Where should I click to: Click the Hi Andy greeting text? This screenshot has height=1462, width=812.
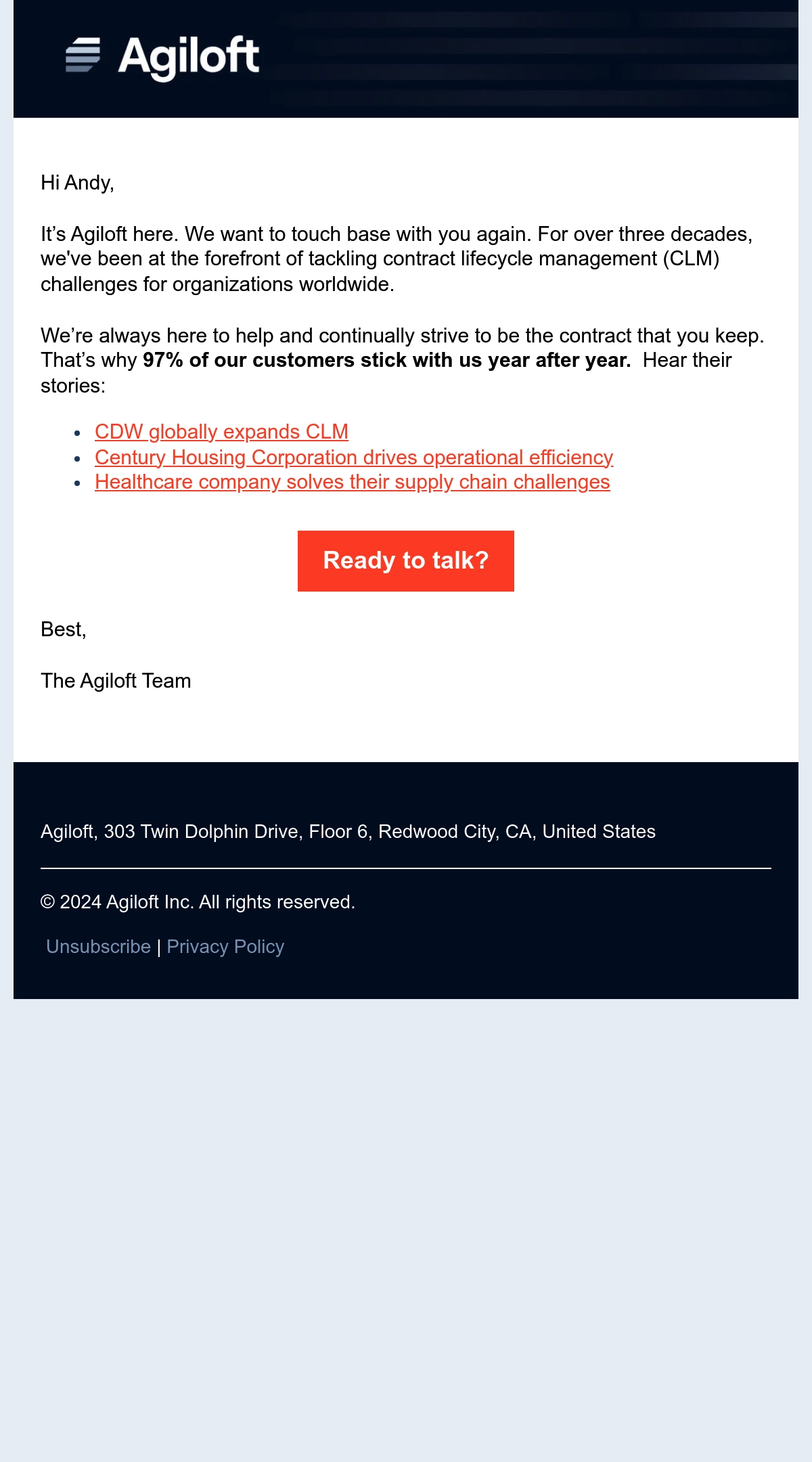coord(77,183)
